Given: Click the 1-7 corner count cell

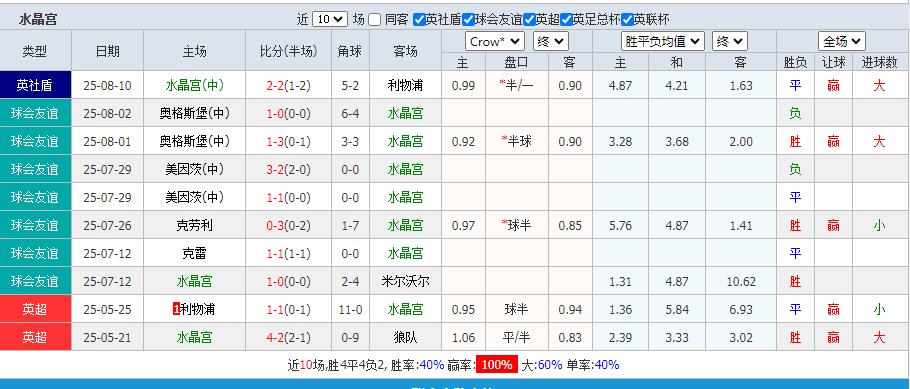Looking at the screenshot, I should click(350, 225).
